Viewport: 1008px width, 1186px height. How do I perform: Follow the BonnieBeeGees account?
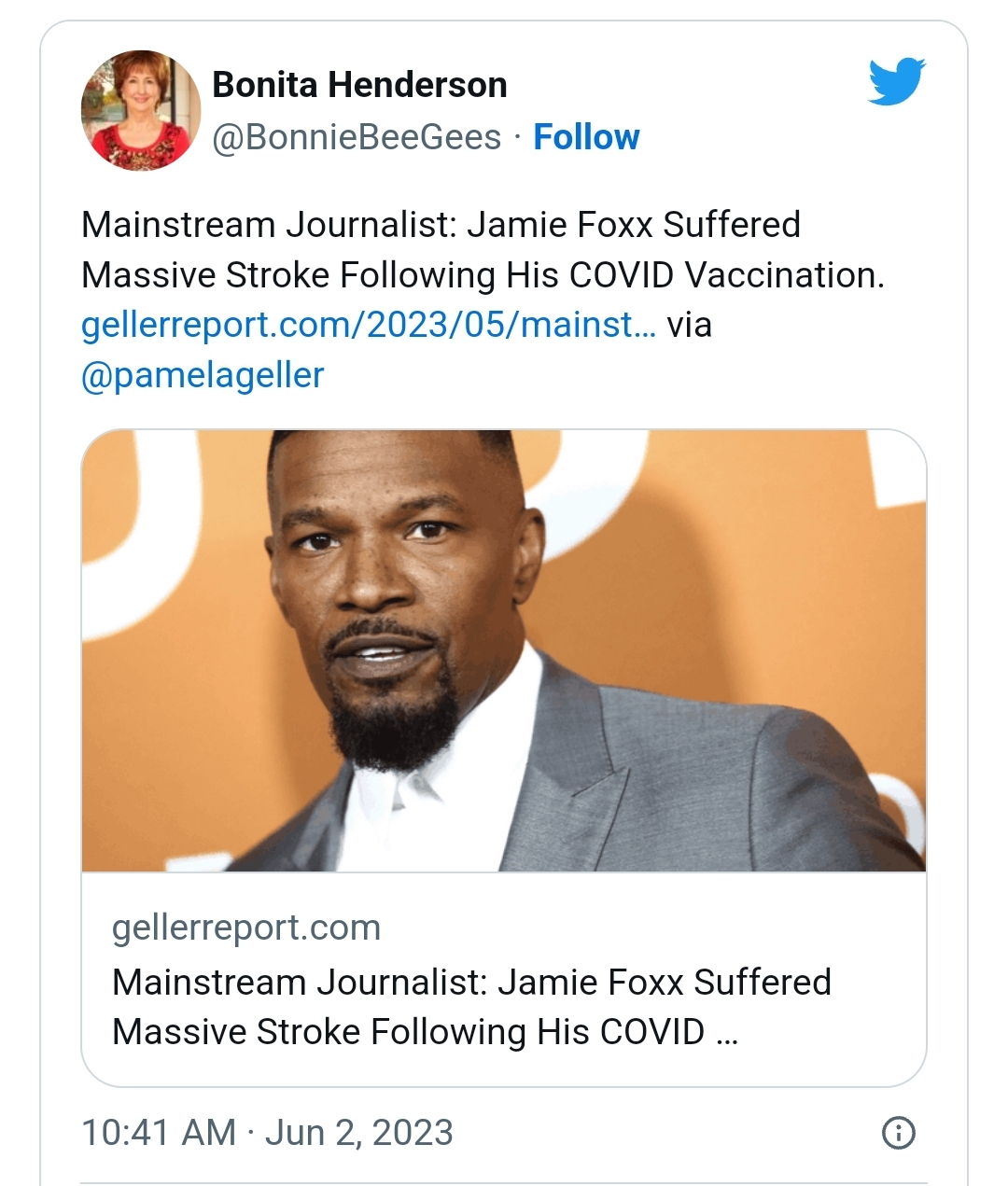pyautogui.click(x=586, y=137)
